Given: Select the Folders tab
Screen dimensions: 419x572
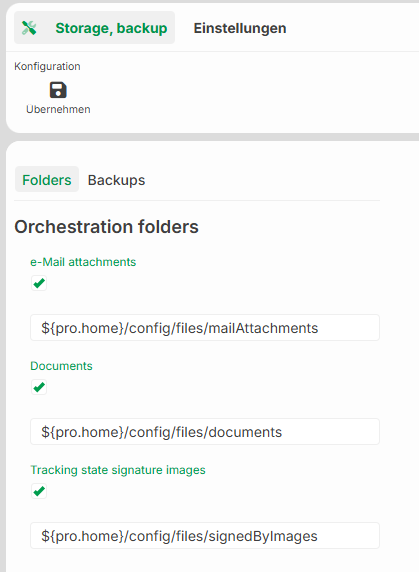Looking at the screenshot, I should pyautogui.click(x=47, y=179).
